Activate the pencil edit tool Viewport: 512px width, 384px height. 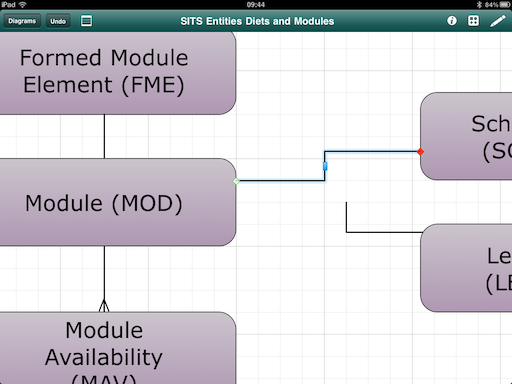point(498,21)
